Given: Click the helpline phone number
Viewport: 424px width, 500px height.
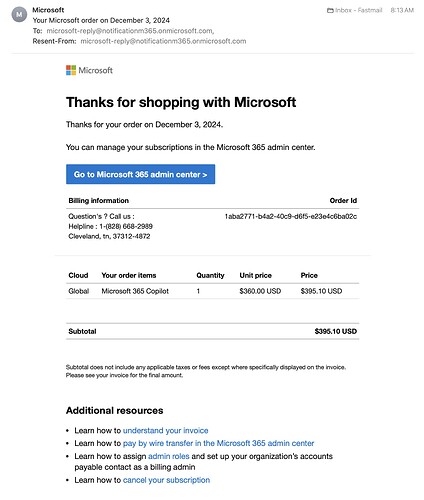Looking at the screenshot, I should tap(126, 226).
